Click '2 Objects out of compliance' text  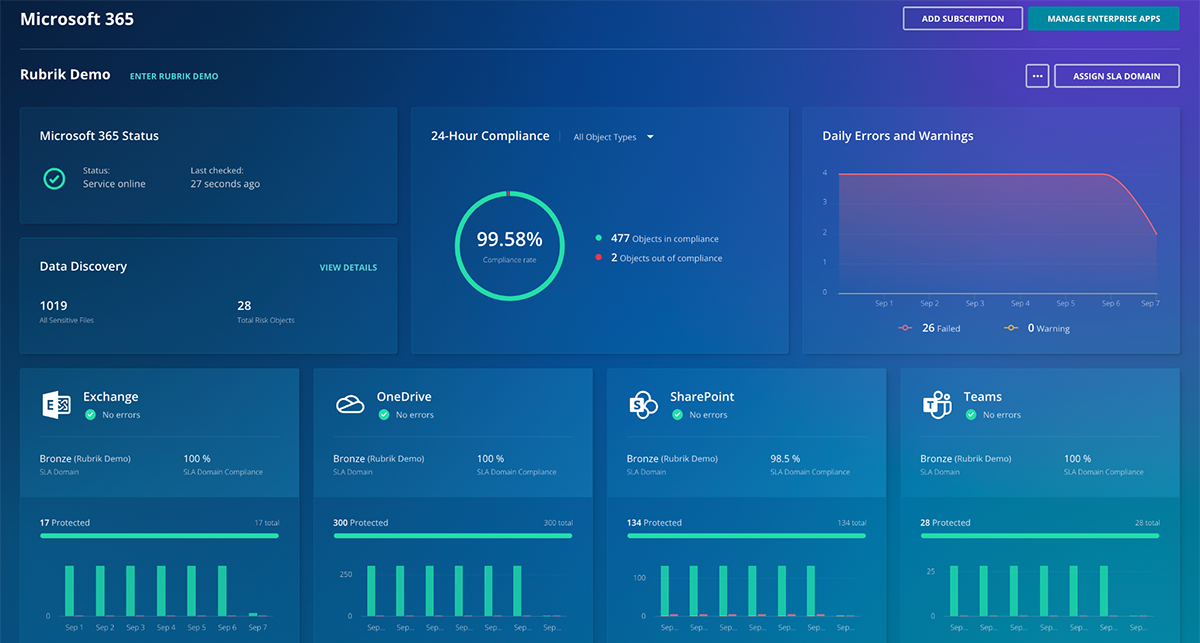pos(667,258)
